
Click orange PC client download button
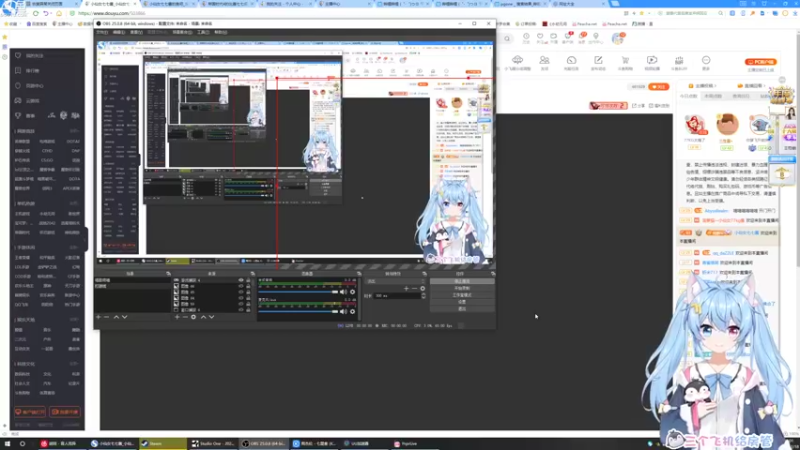pyautogui.click(x=761, y=62)
